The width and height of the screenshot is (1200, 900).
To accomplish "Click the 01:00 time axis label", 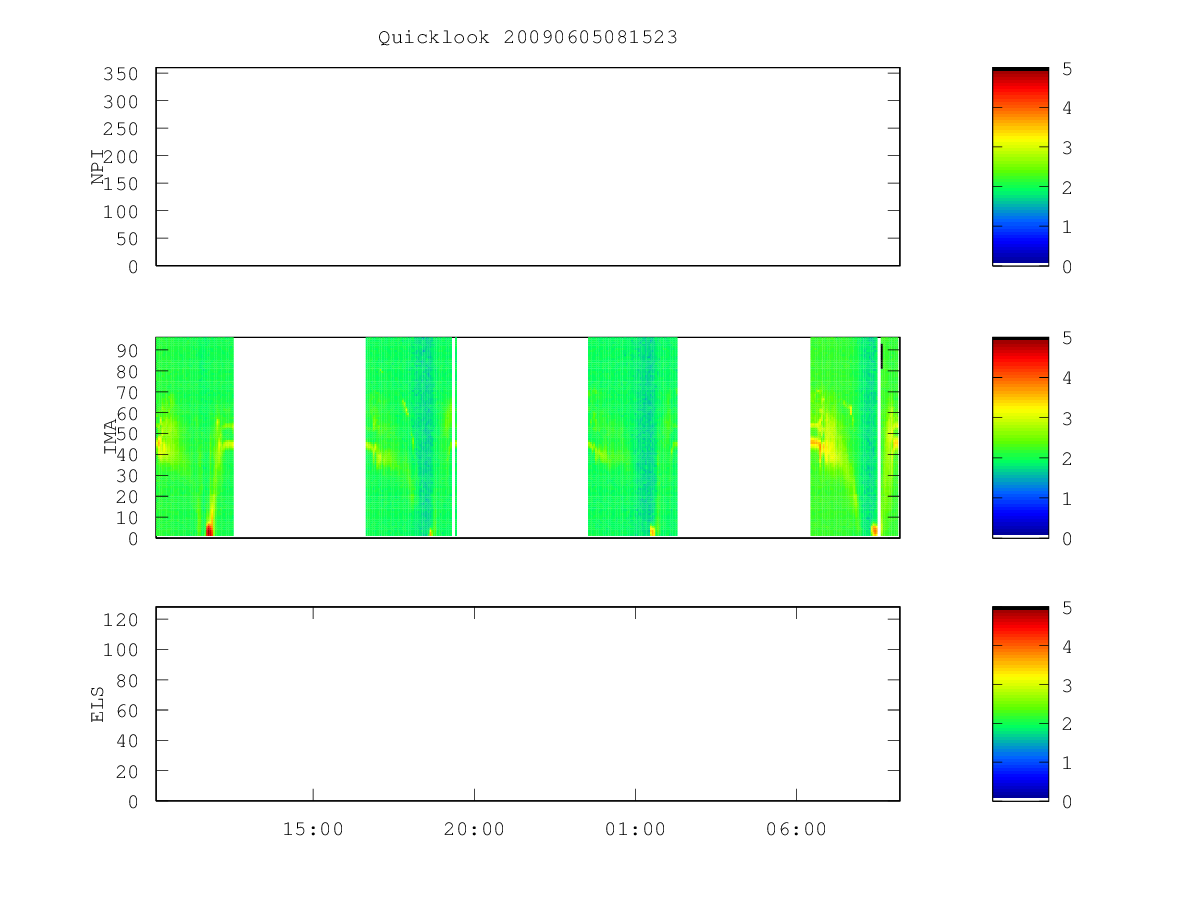I will click(x=635, y=829).
